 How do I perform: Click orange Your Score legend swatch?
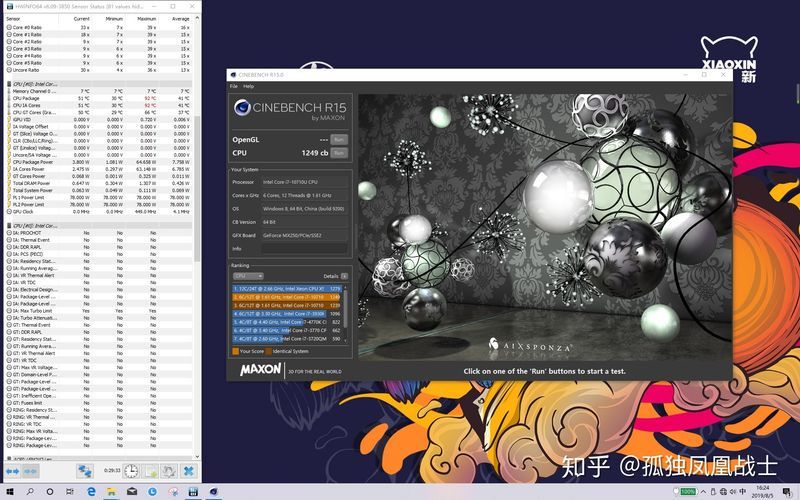236,351
